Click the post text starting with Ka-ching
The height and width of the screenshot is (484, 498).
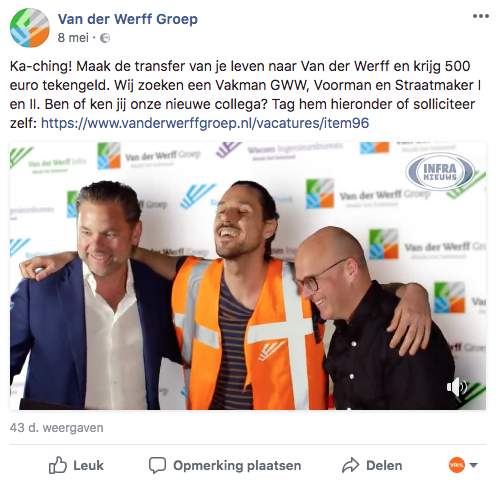[245, 95]
